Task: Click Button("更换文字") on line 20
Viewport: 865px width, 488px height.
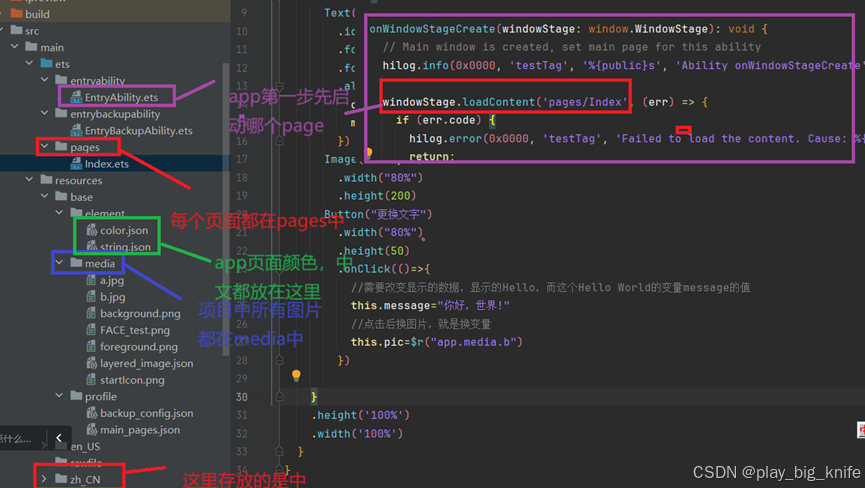Action: pyautogui.click(x=378, y=214)
